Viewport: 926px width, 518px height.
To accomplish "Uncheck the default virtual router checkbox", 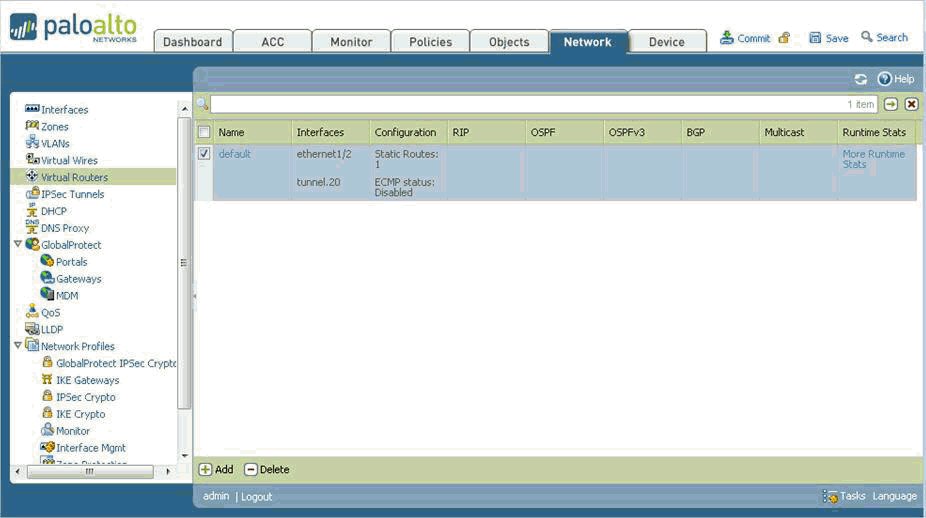I will [204, 154].
